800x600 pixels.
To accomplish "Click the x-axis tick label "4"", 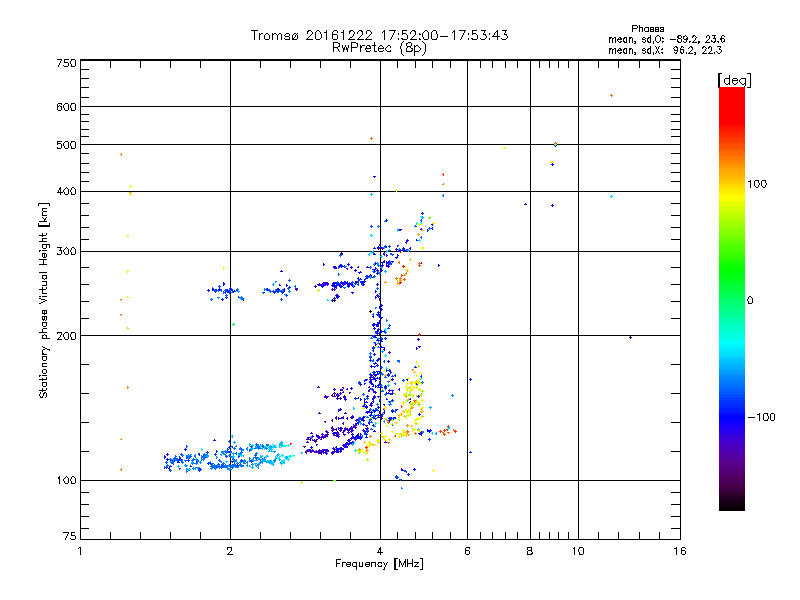I will [x=380, y=551].
